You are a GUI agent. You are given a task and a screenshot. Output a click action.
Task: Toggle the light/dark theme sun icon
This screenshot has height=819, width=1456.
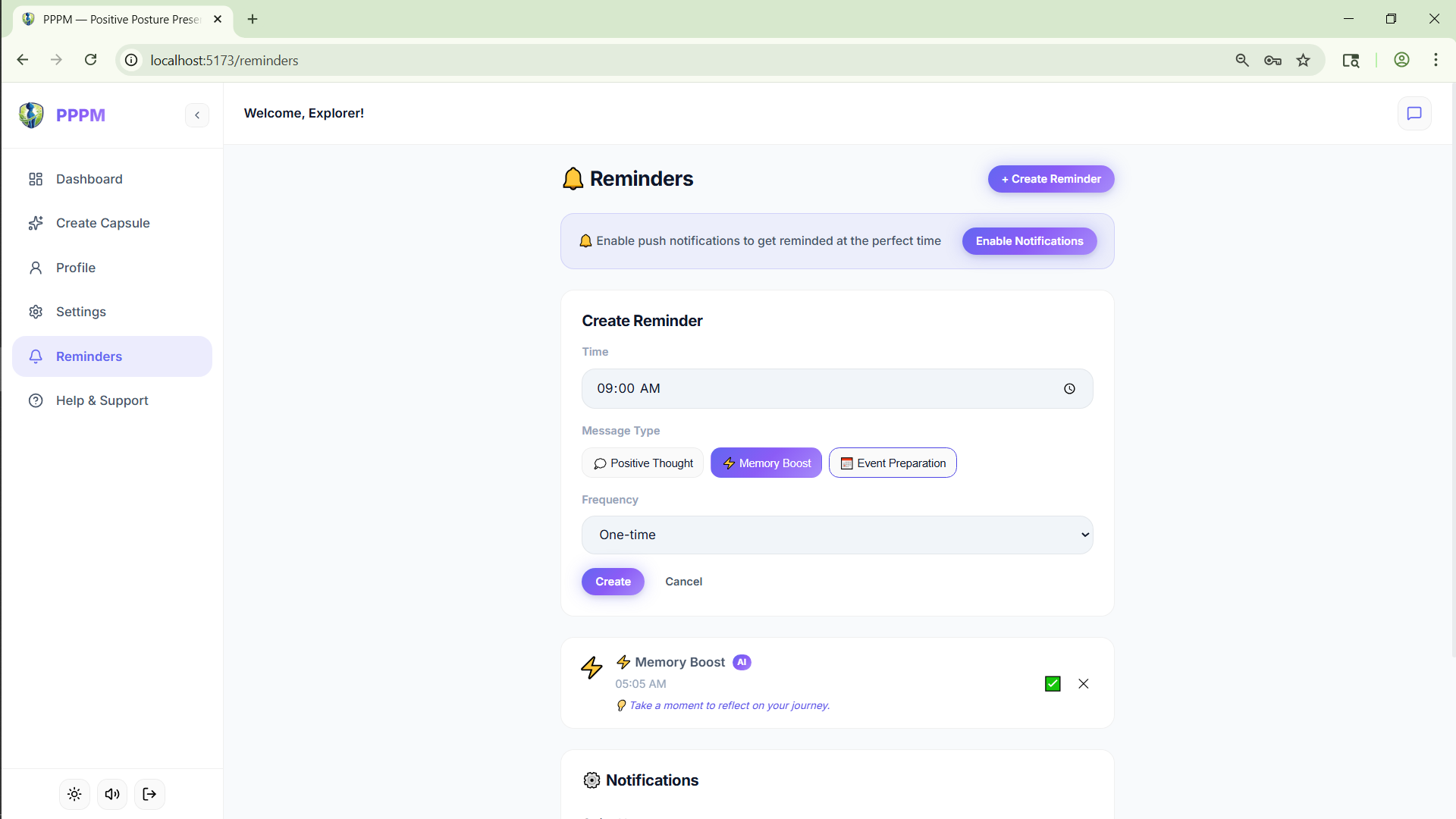pos(74,794)
